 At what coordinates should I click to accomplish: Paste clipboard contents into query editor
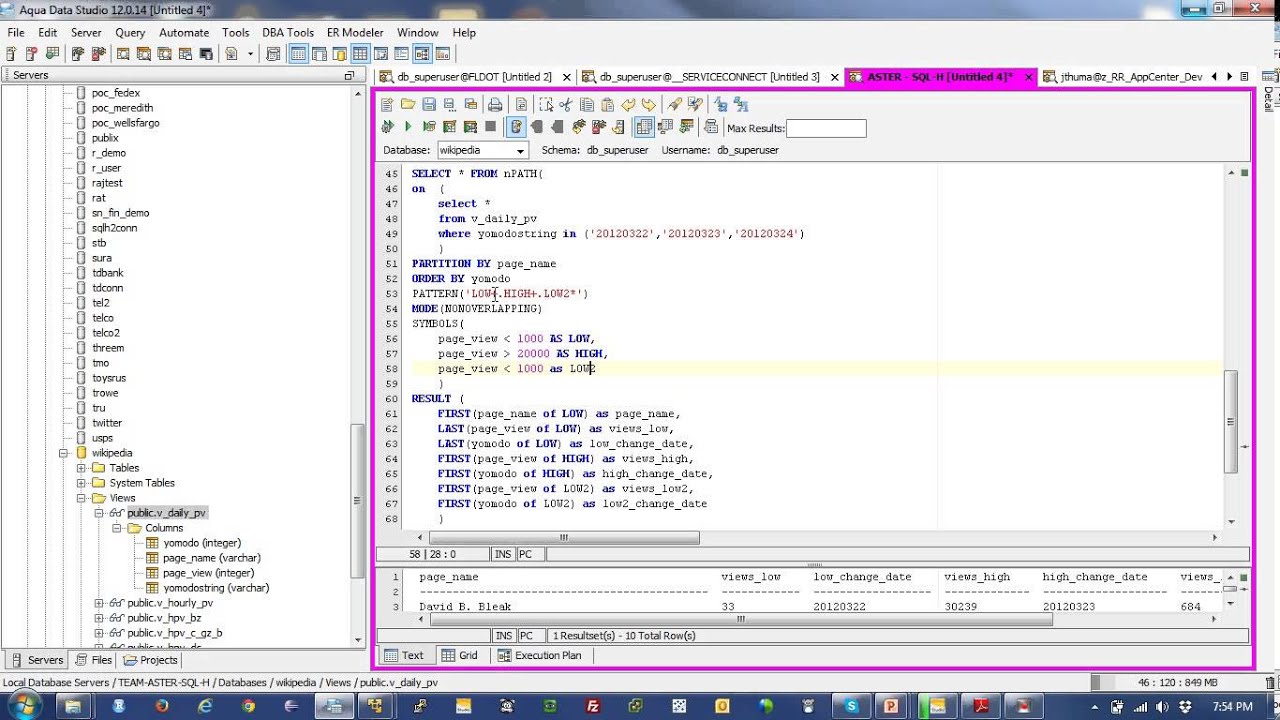pos(607,104)
